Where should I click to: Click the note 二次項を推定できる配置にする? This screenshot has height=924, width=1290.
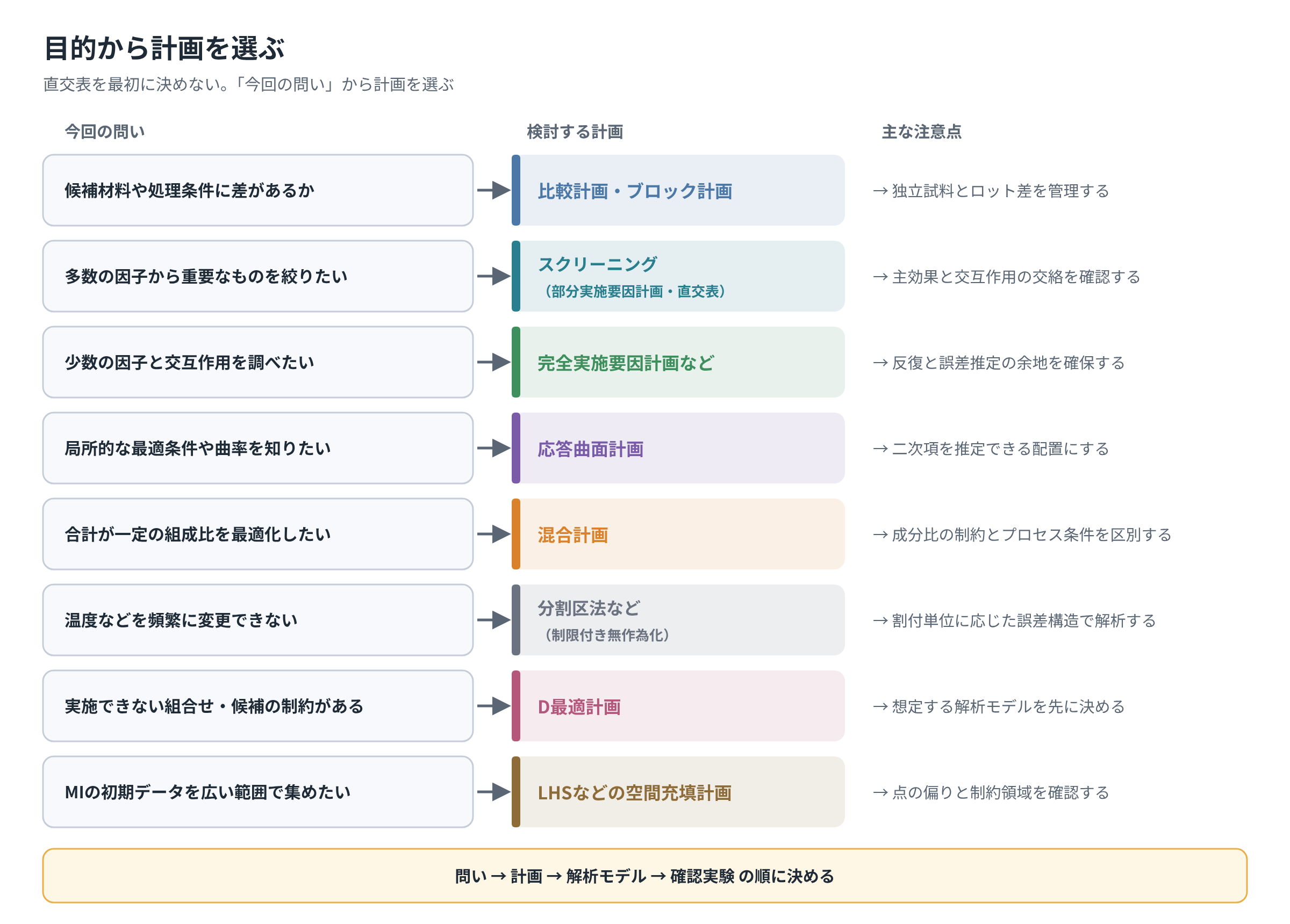tap(991, 449)
